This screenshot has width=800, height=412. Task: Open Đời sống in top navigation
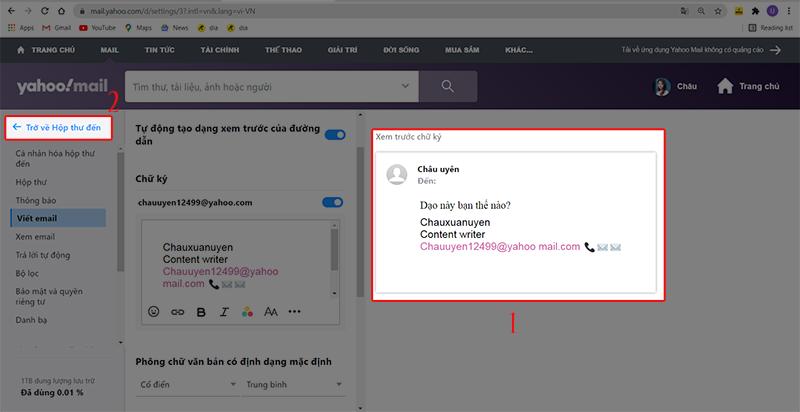(x=401, y=50)
